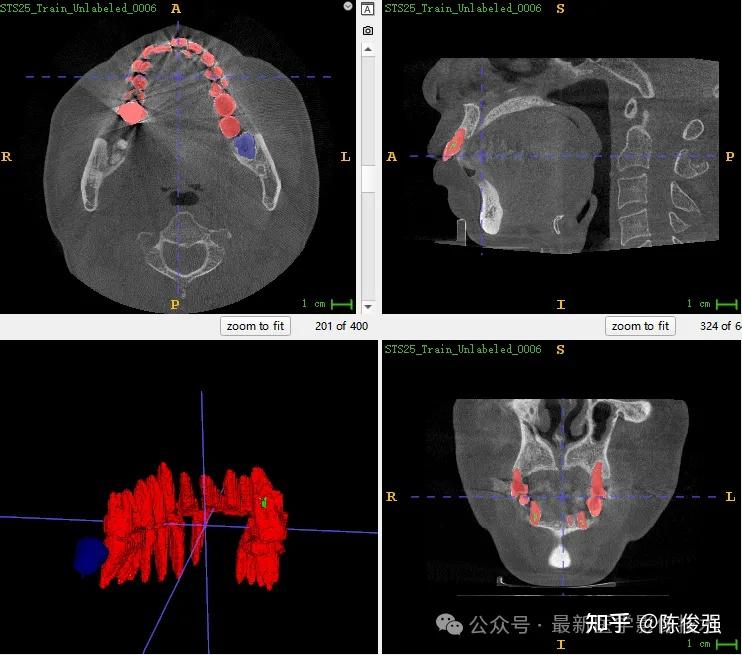Click the 'L' label in the axial view
742x655 pixels.
coord(345,157)
